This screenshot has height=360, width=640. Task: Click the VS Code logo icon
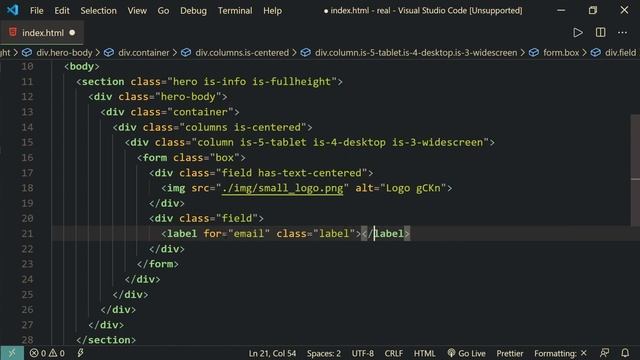[12, 10]
